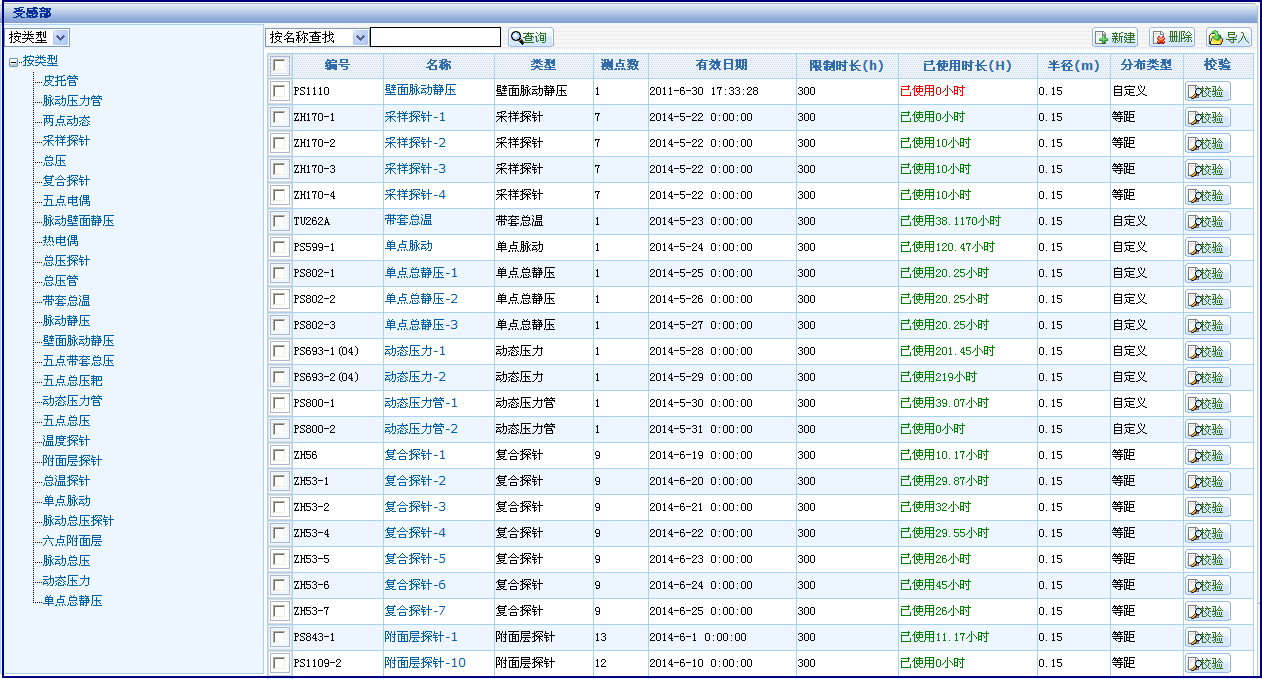The image size is (1262, 679).
Task: Collapse the 按类型 tree root node
Action: [x=13, y=61]
